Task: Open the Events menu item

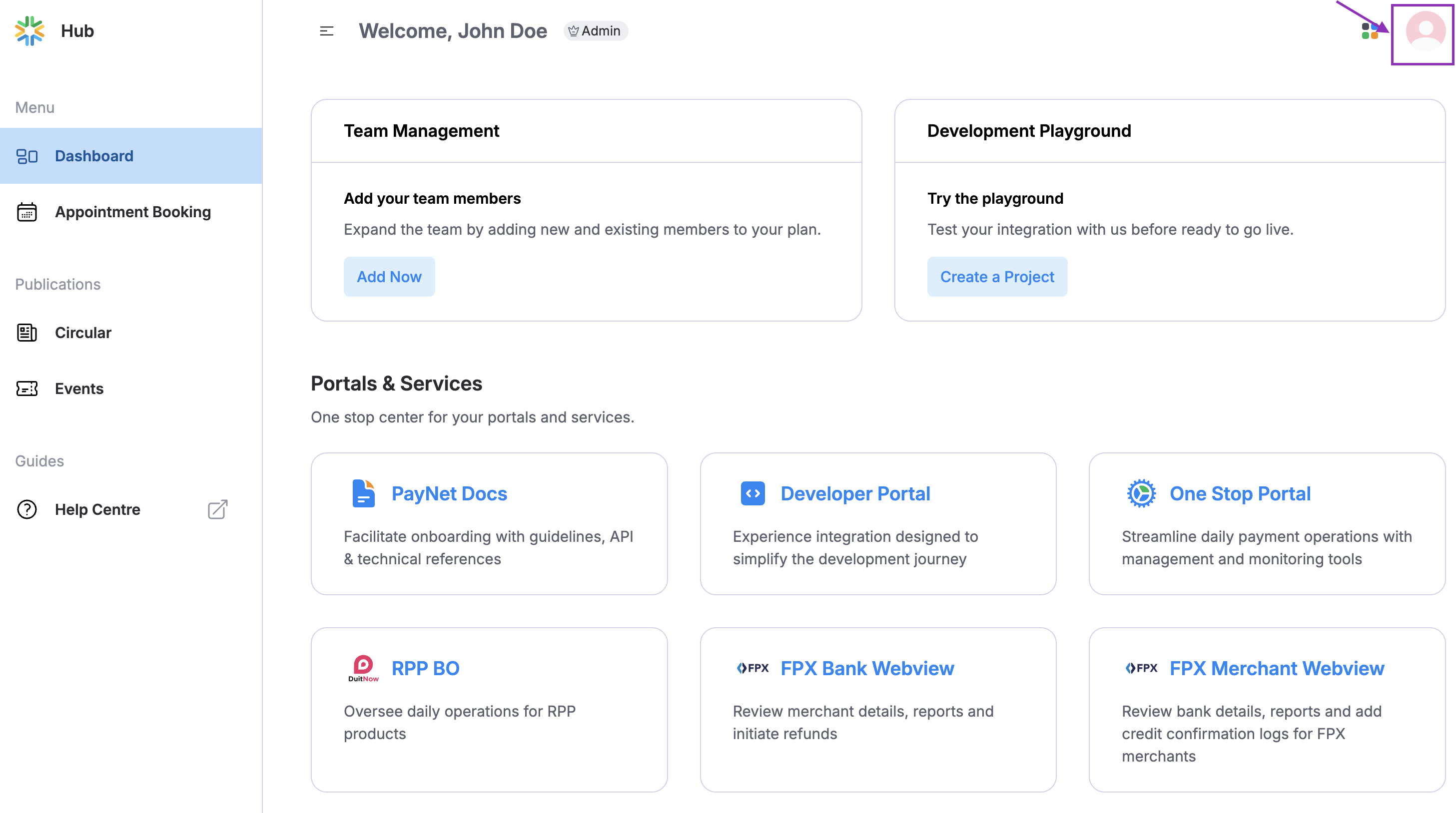Action: (79, 389)
